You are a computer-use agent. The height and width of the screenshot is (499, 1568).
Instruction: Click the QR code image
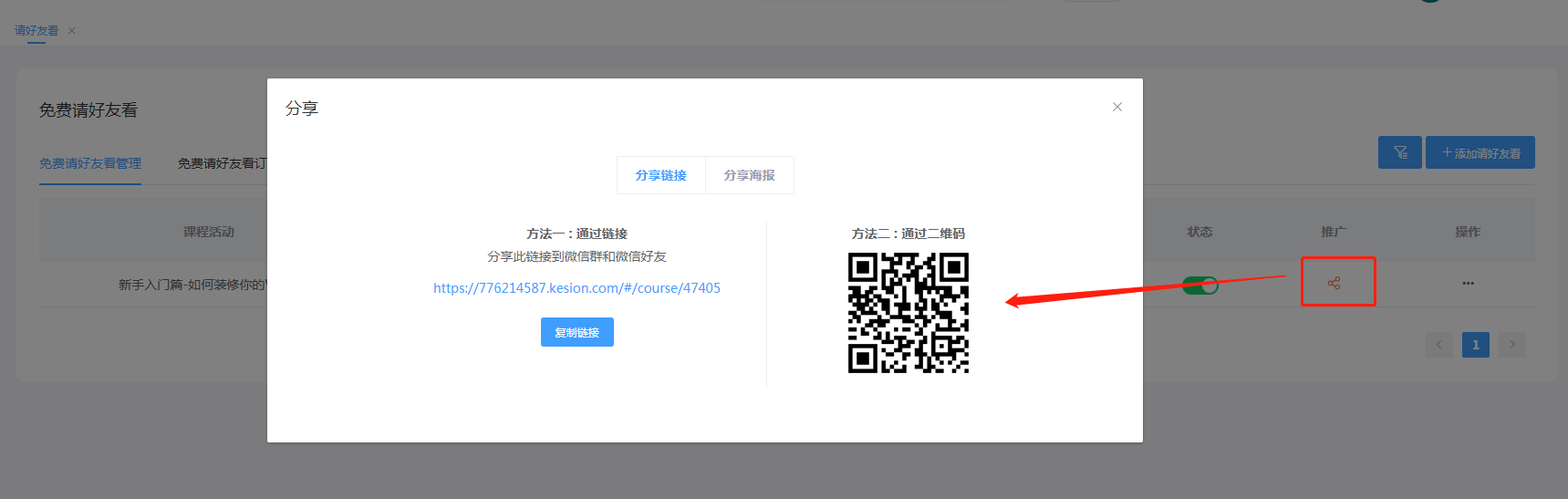pos(909,313)
